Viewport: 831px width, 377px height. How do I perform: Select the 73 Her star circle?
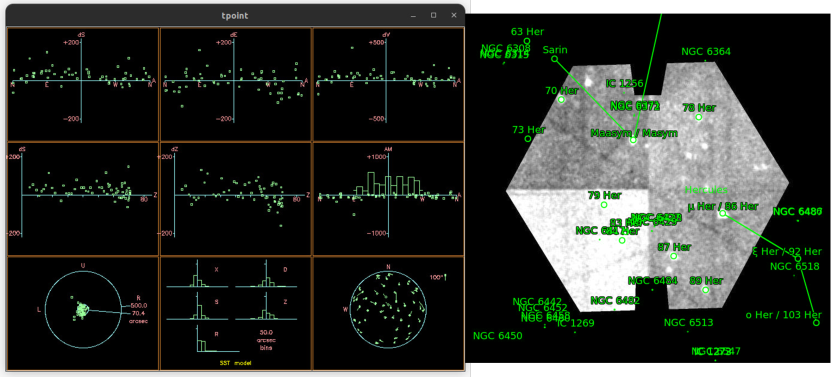pyautogui.click(x=528, y=138)
